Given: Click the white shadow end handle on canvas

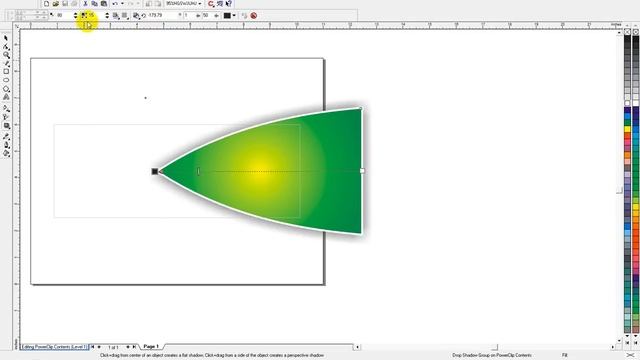Looking at the screenshot, I should coord(362,171).
